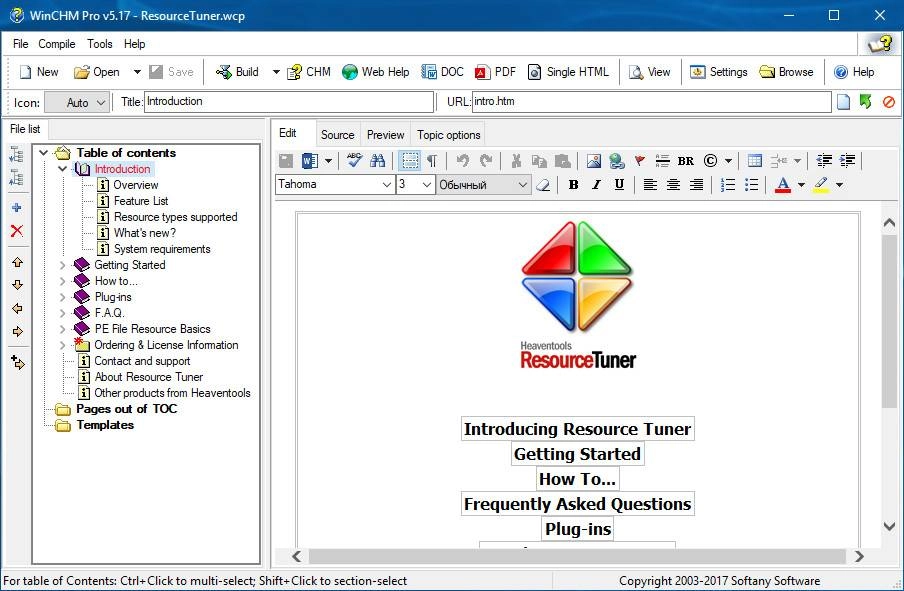This screenshot has width=904, height=591.
Task: Collapse the Introduction node
Action: [x=62, y=169]
